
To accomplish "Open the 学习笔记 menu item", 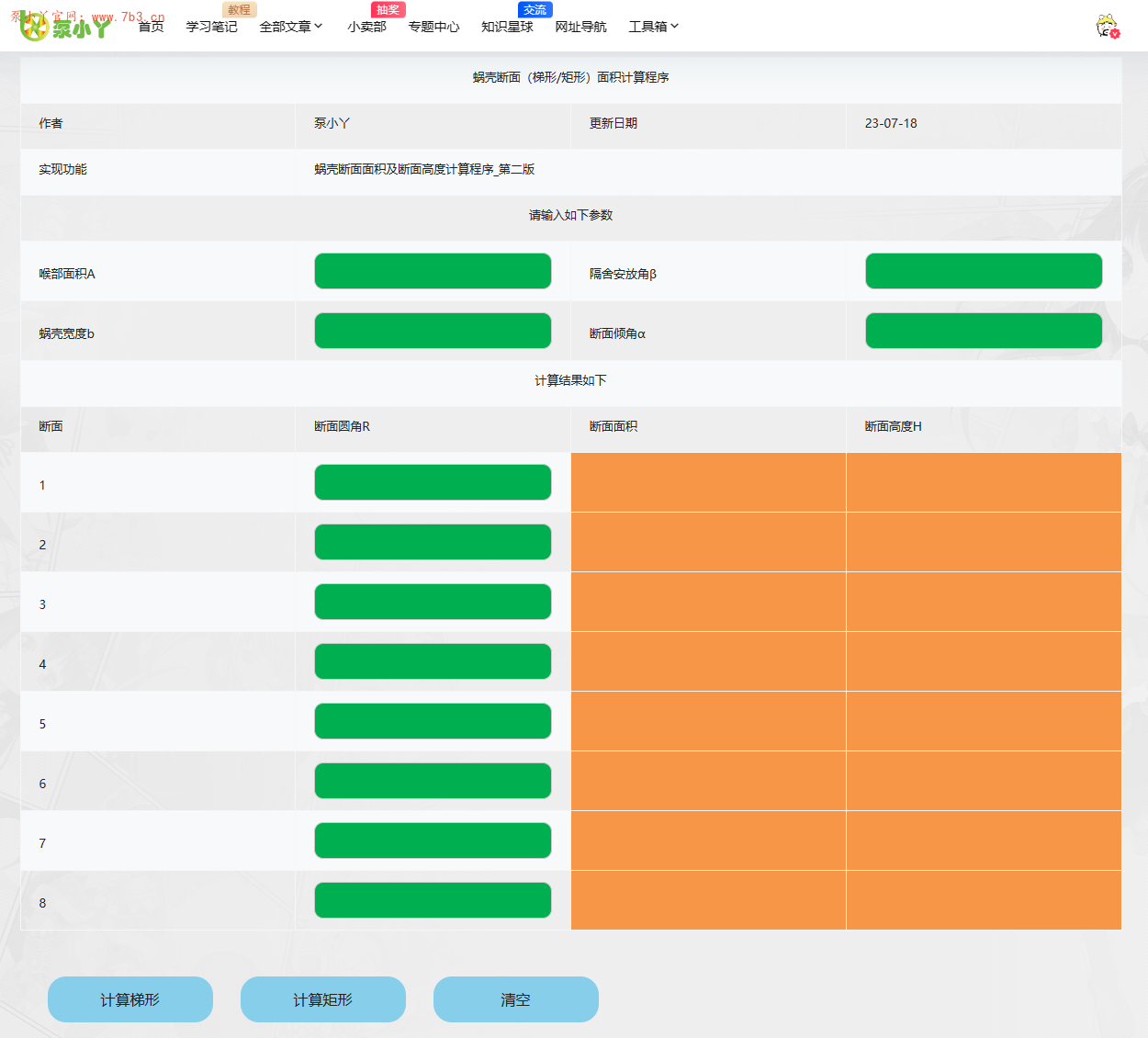I will [x=212, y=27].
